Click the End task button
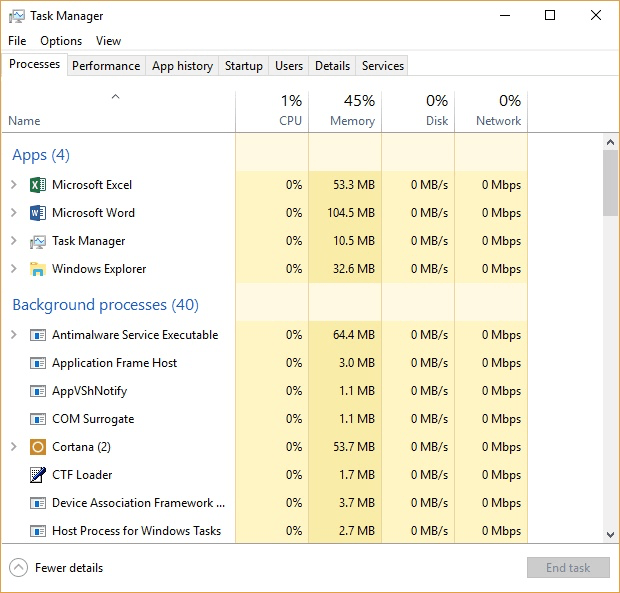Image resolution: width=620 pixels, height=593 pixels. (568, 568)
